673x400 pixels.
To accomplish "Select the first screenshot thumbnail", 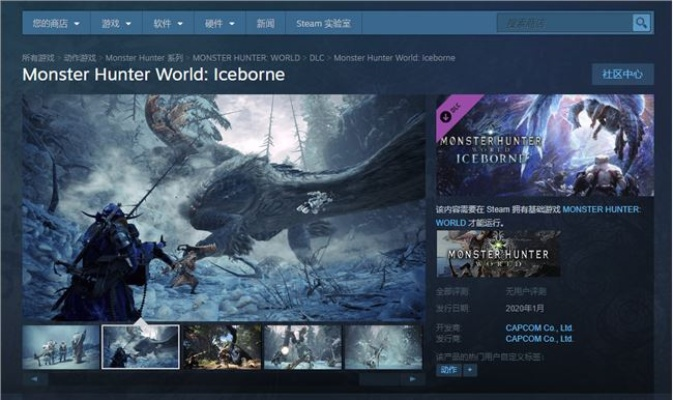I will [61, 346].
